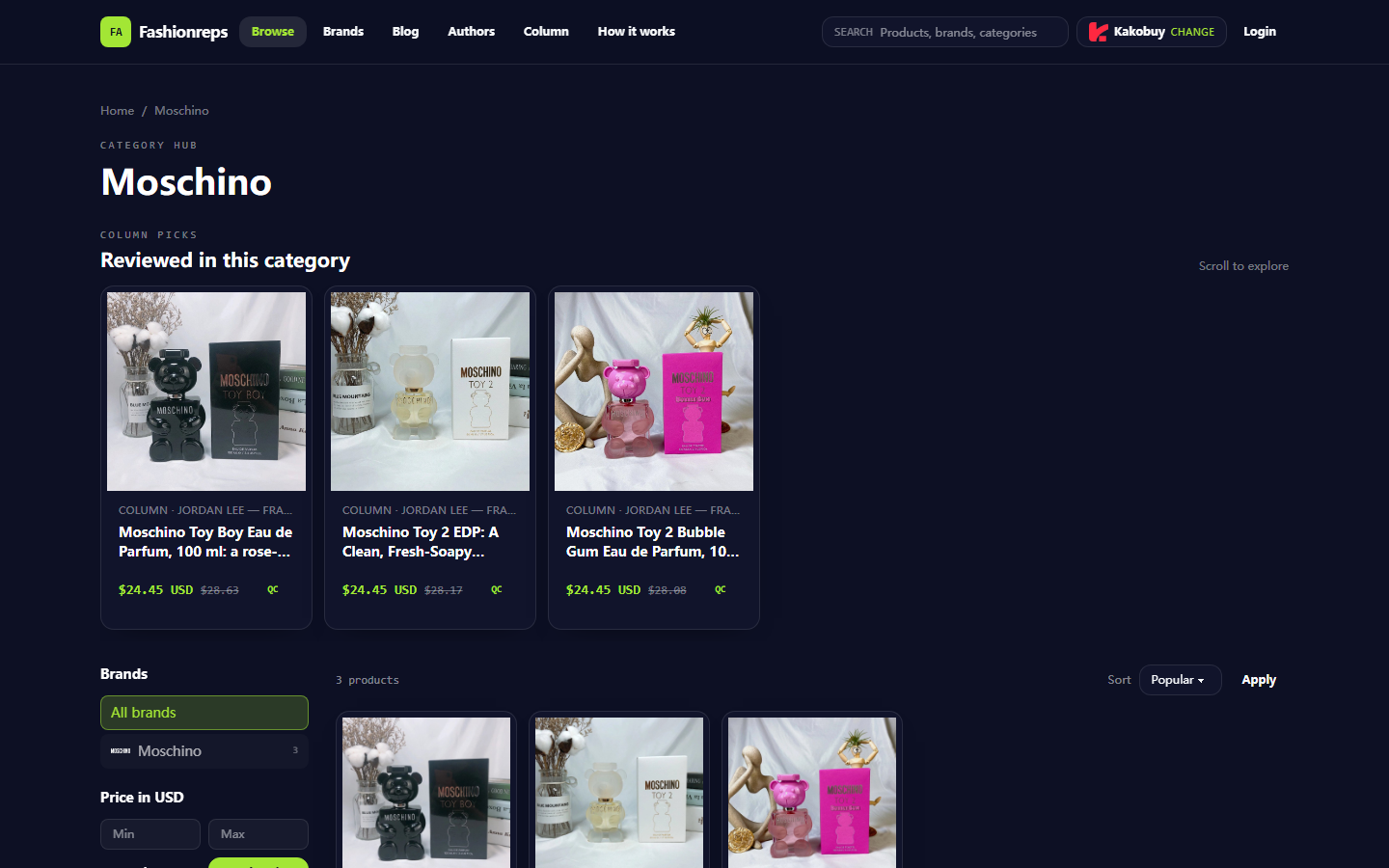
Task: Open Moschino Toy 2 EDP review image
Action: (430, 392)
